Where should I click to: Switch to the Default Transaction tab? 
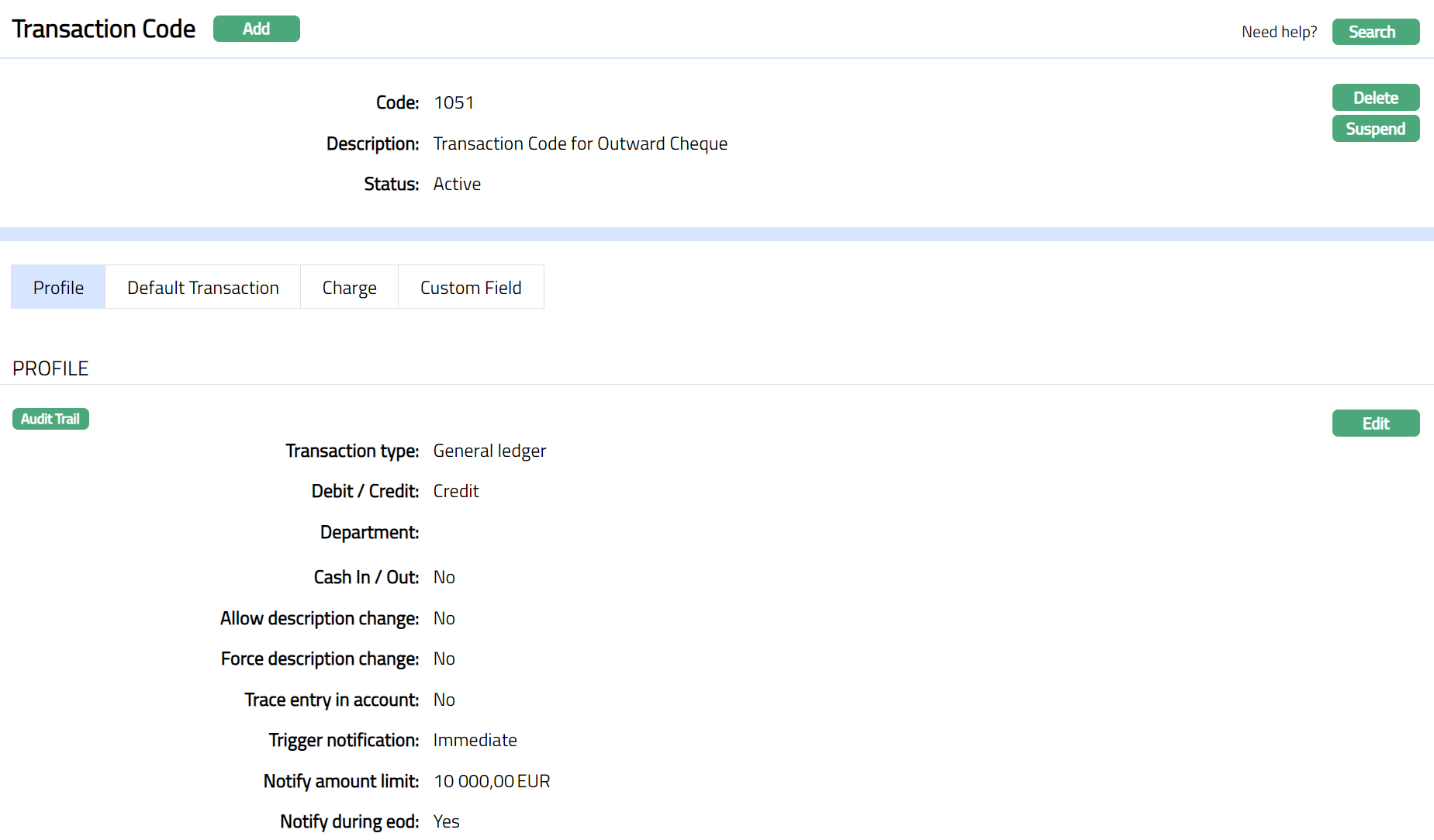202,287
